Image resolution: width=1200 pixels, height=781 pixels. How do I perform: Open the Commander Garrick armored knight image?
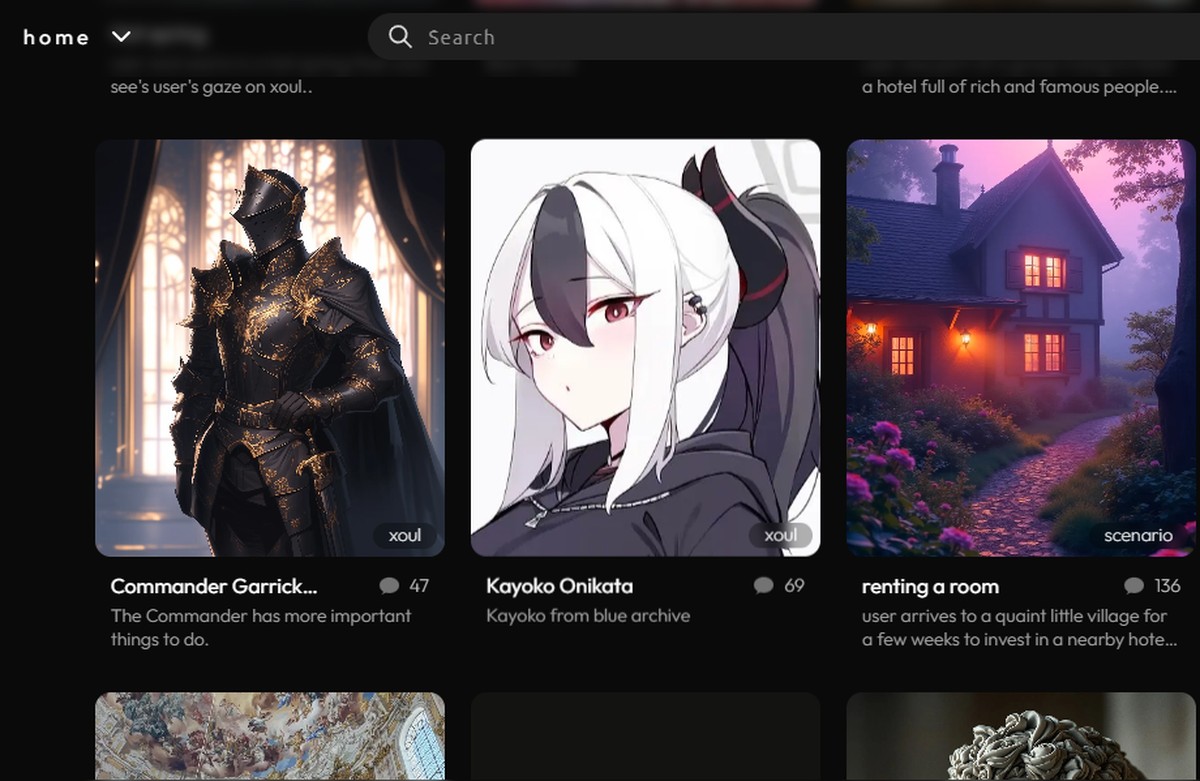(x=270, y=348)
